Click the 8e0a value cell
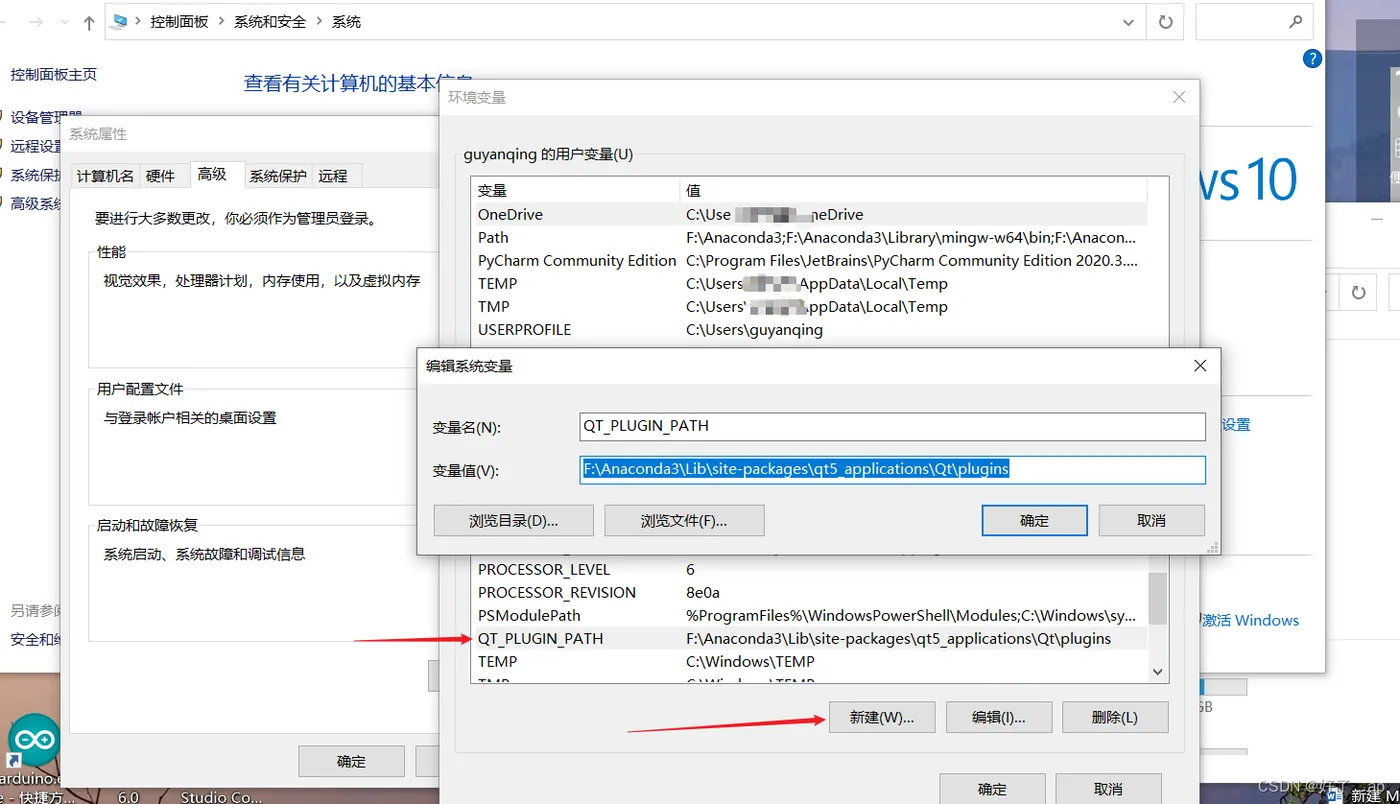 click(x=703, y=592)
